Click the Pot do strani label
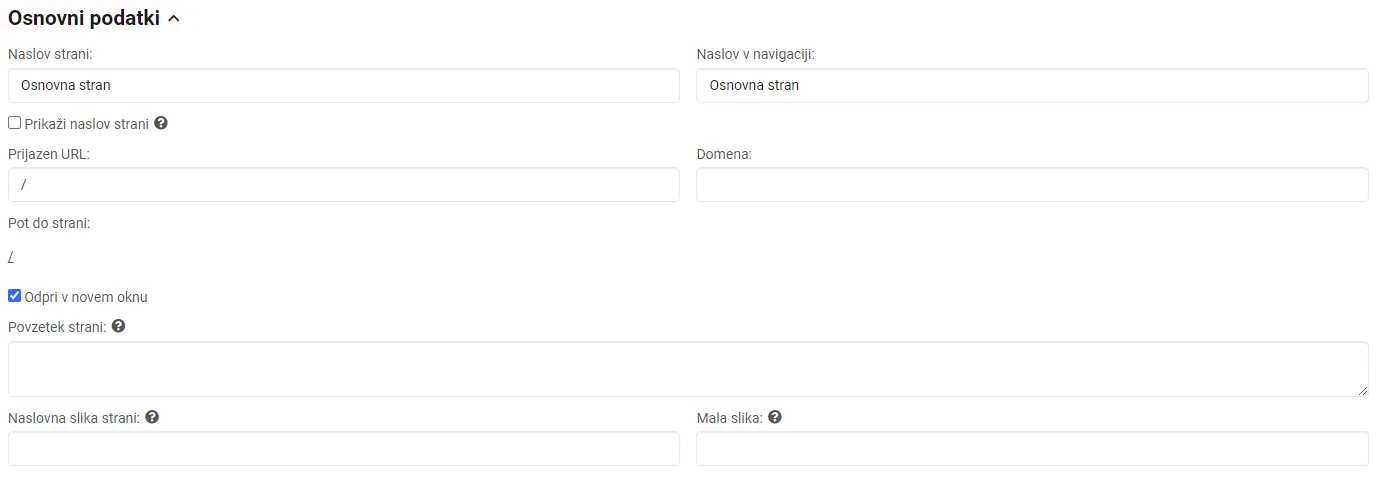 pyautogui.click(x=49, y=223)
